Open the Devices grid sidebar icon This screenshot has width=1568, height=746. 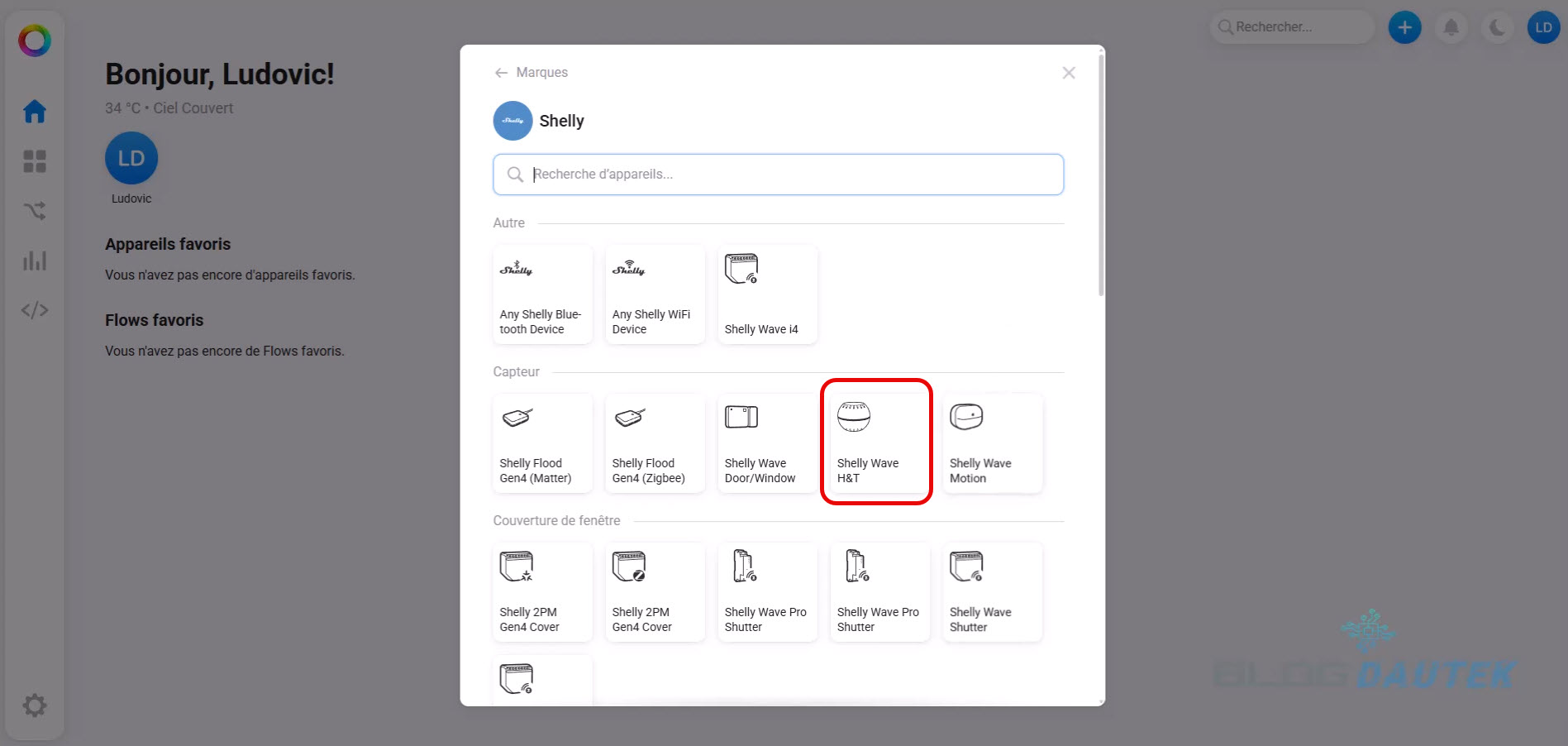tap(35, 161)
